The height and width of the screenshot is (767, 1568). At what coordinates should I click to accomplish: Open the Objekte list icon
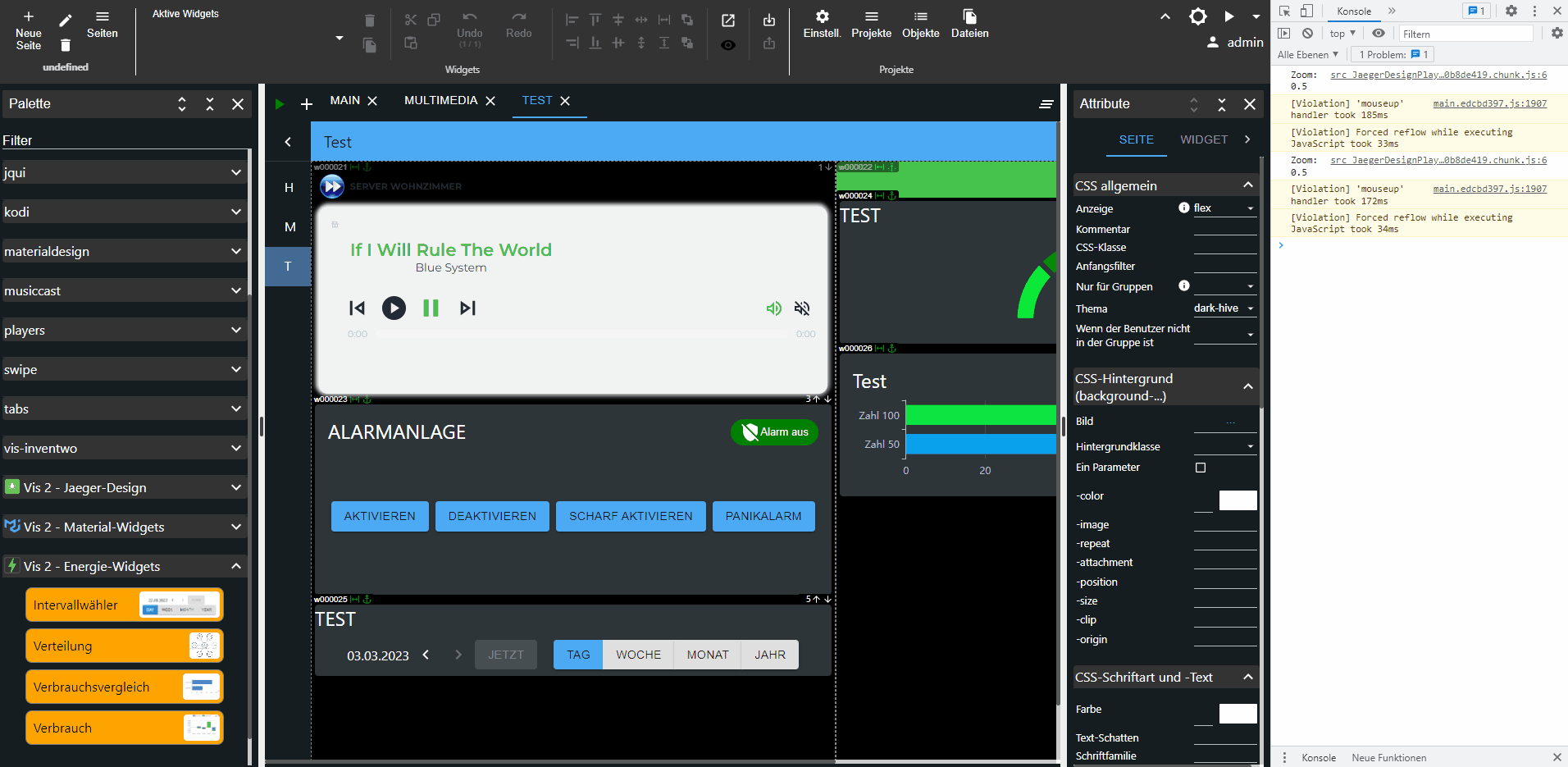[920, 17]
